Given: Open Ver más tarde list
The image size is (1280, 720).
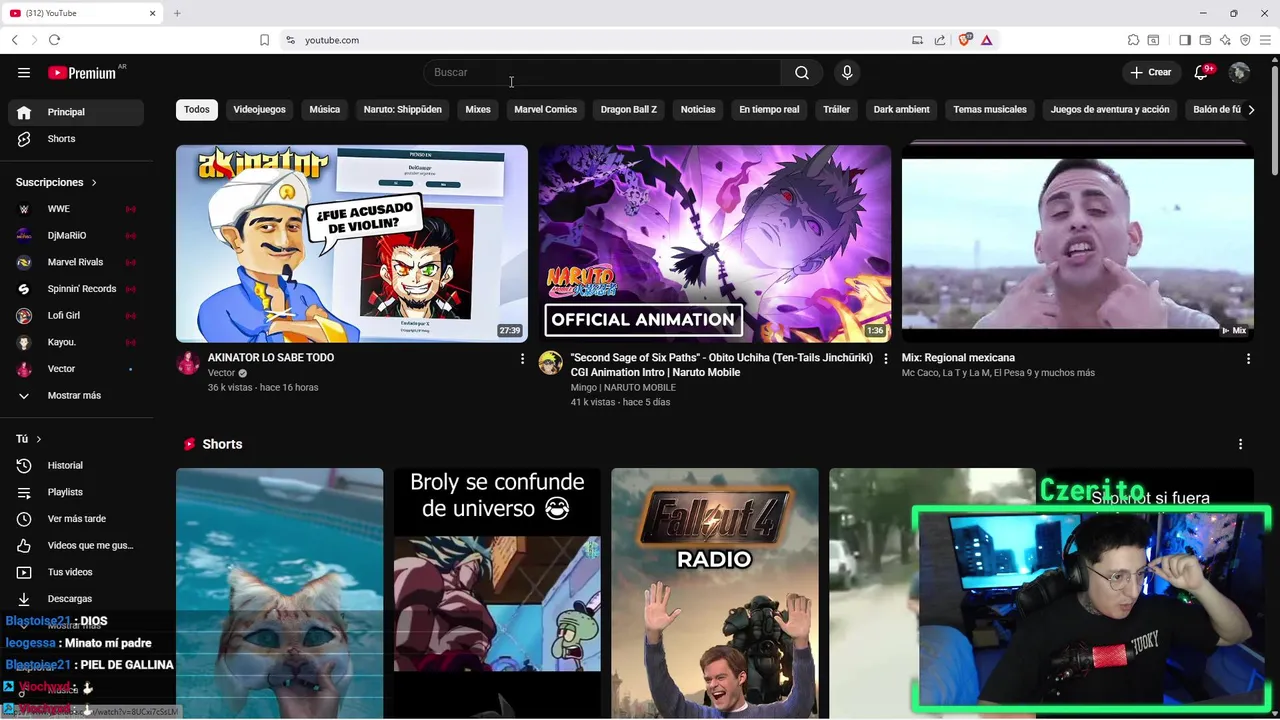Looking at the screenshot, I should click(x=76, y=519).
